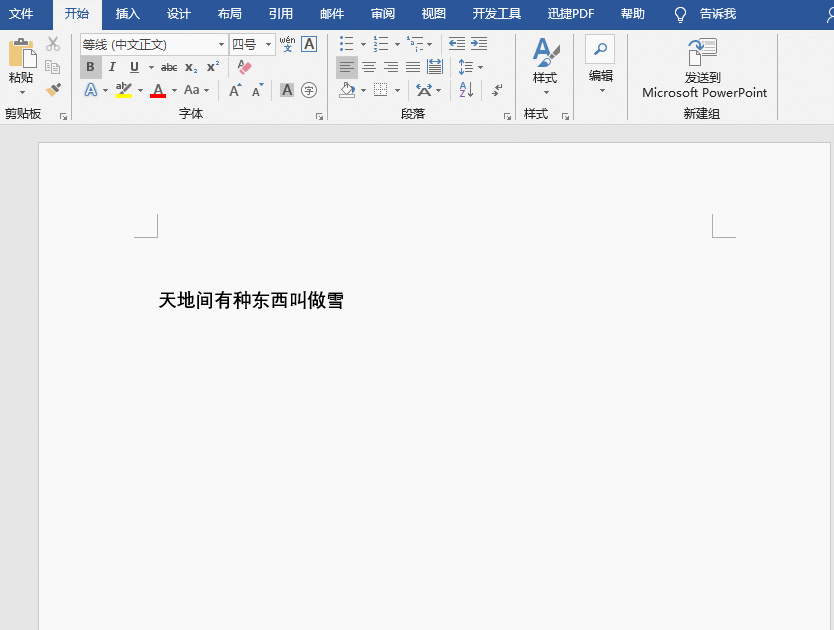Toggle bold formatting
Screen dimensions: 834x630
click(x=91, y=67)
